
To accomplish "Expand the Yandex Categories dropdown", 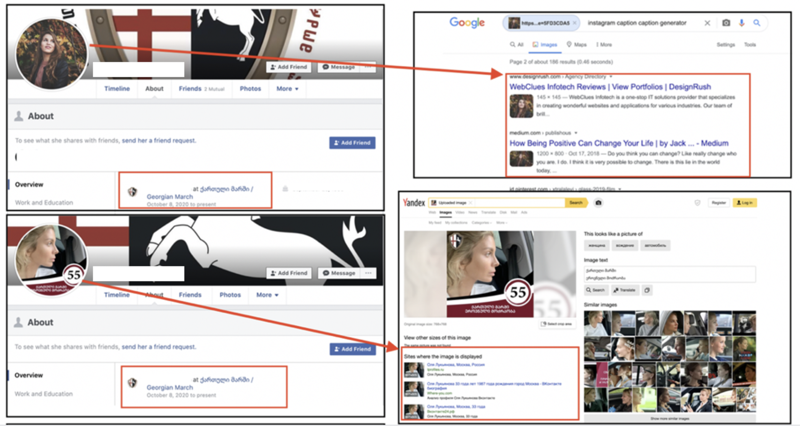I will pos(482,223).
